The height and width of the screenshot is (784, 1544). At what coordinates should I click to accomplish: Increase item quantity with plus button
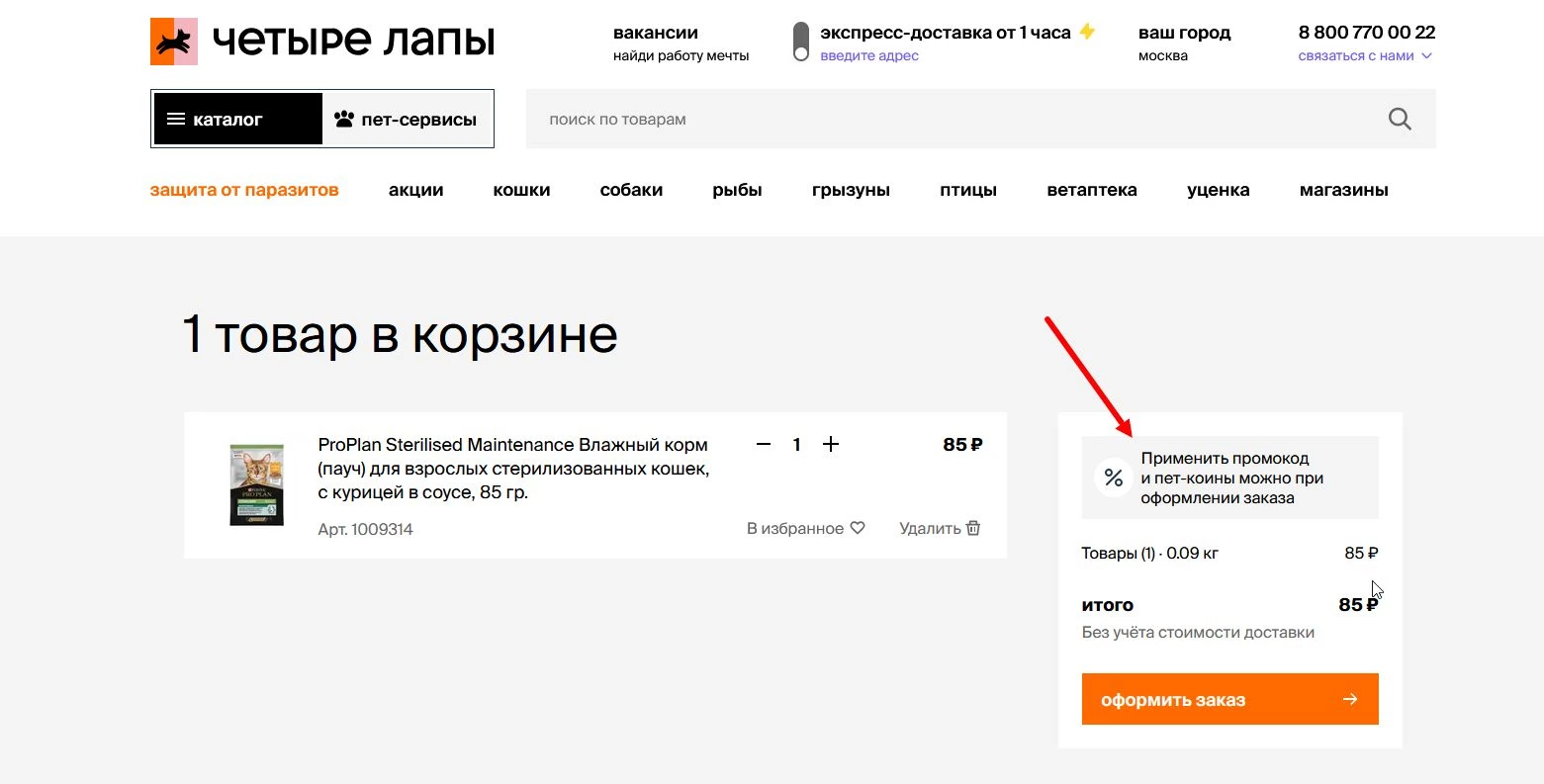[x=830, y=444]
